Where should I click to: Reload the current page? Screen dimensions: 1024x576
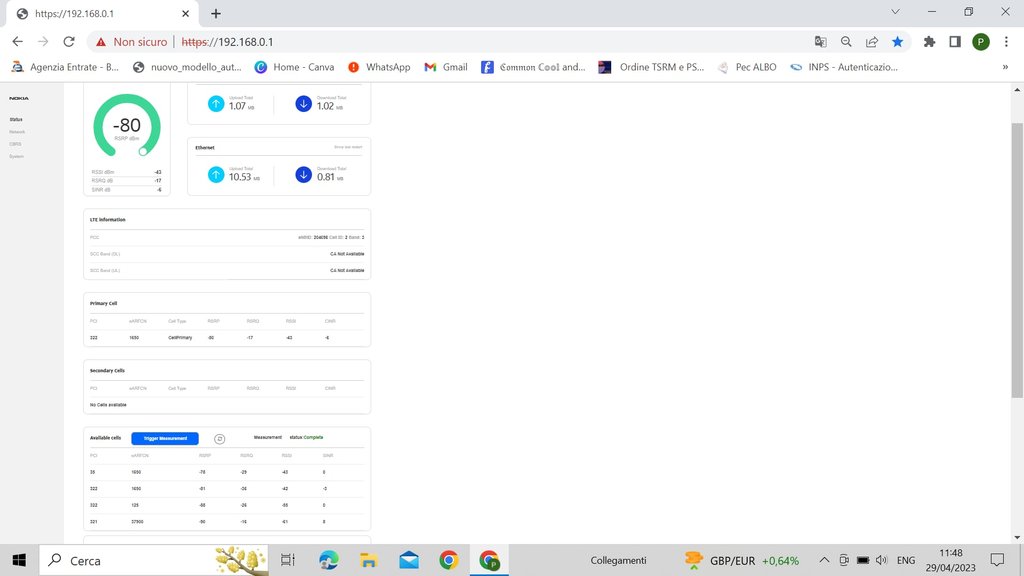click(x=69, y=42)
